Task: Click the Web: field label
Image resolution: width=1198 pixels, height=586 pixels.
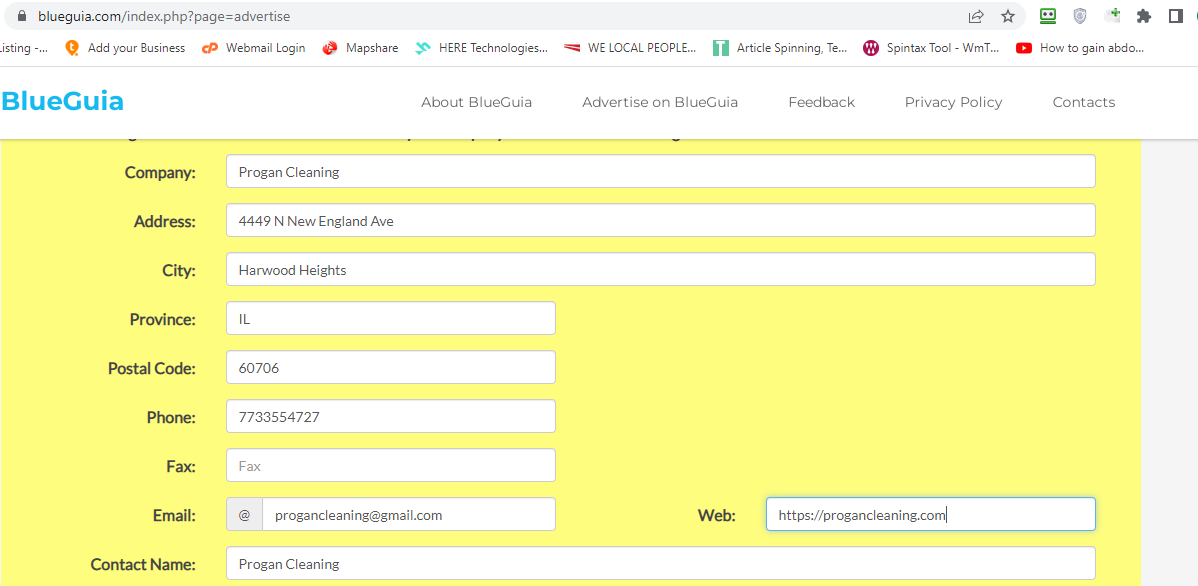Action: pyautogui.click(x=717, y=515)
